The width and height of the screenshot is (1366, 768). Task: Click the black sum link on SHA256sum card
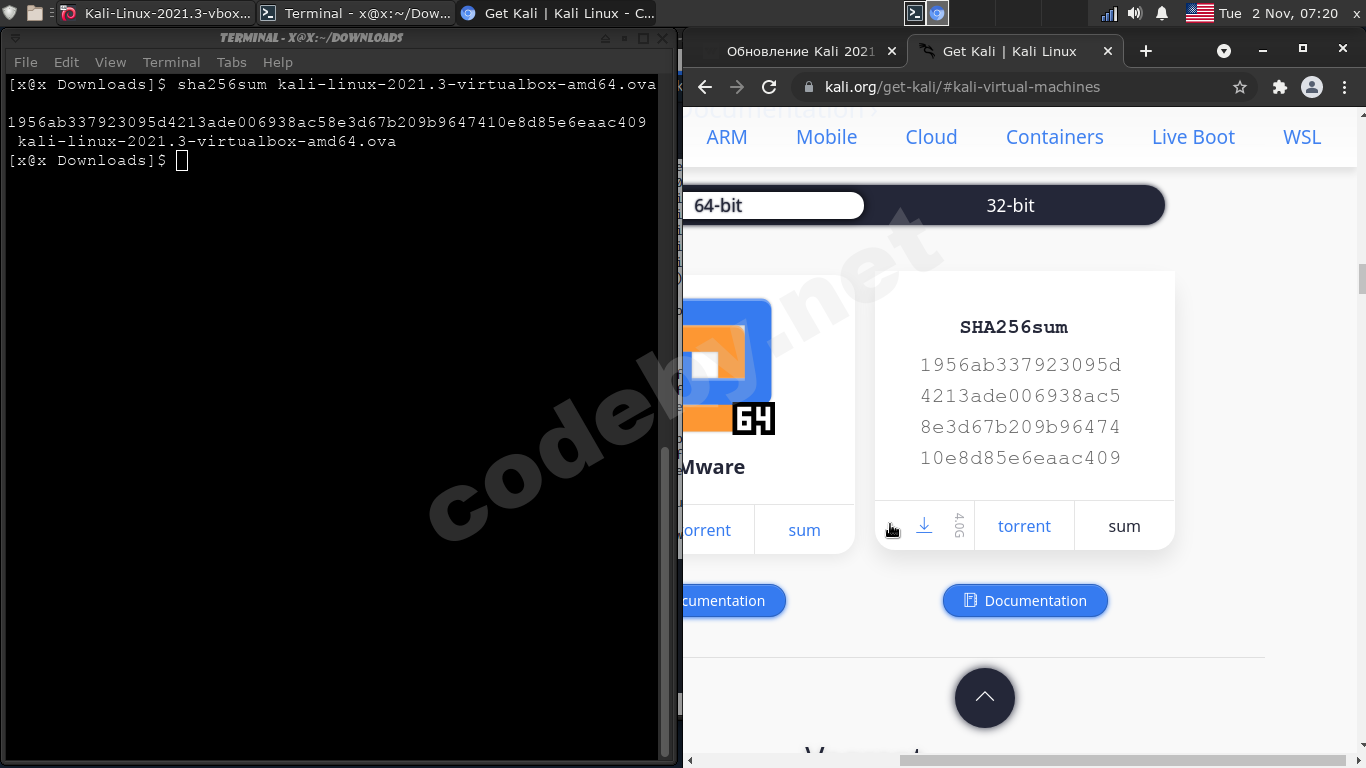1124,526
